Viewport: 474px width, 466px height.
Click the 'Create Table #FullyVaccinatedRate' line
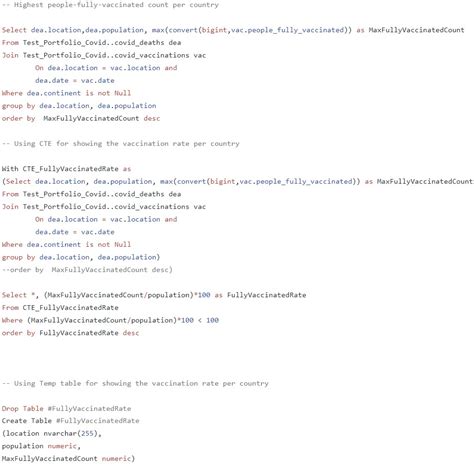coord(70,421)
